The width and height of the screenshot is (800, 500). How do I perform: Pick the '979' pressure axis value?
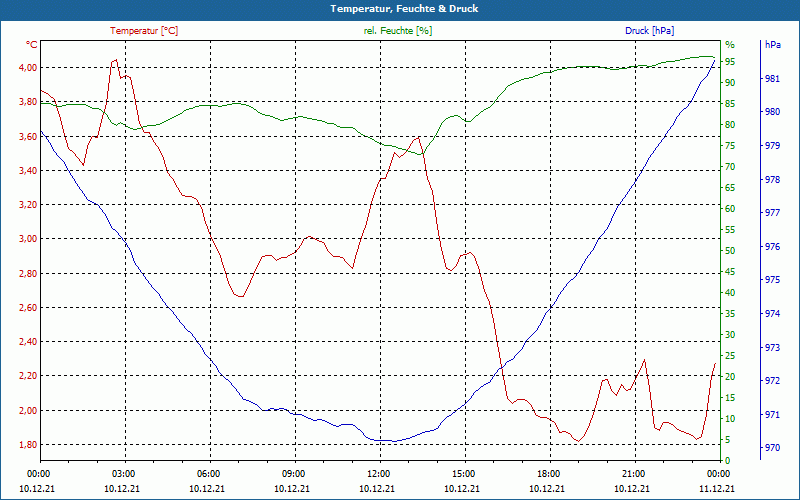click(x=772, y=146)
